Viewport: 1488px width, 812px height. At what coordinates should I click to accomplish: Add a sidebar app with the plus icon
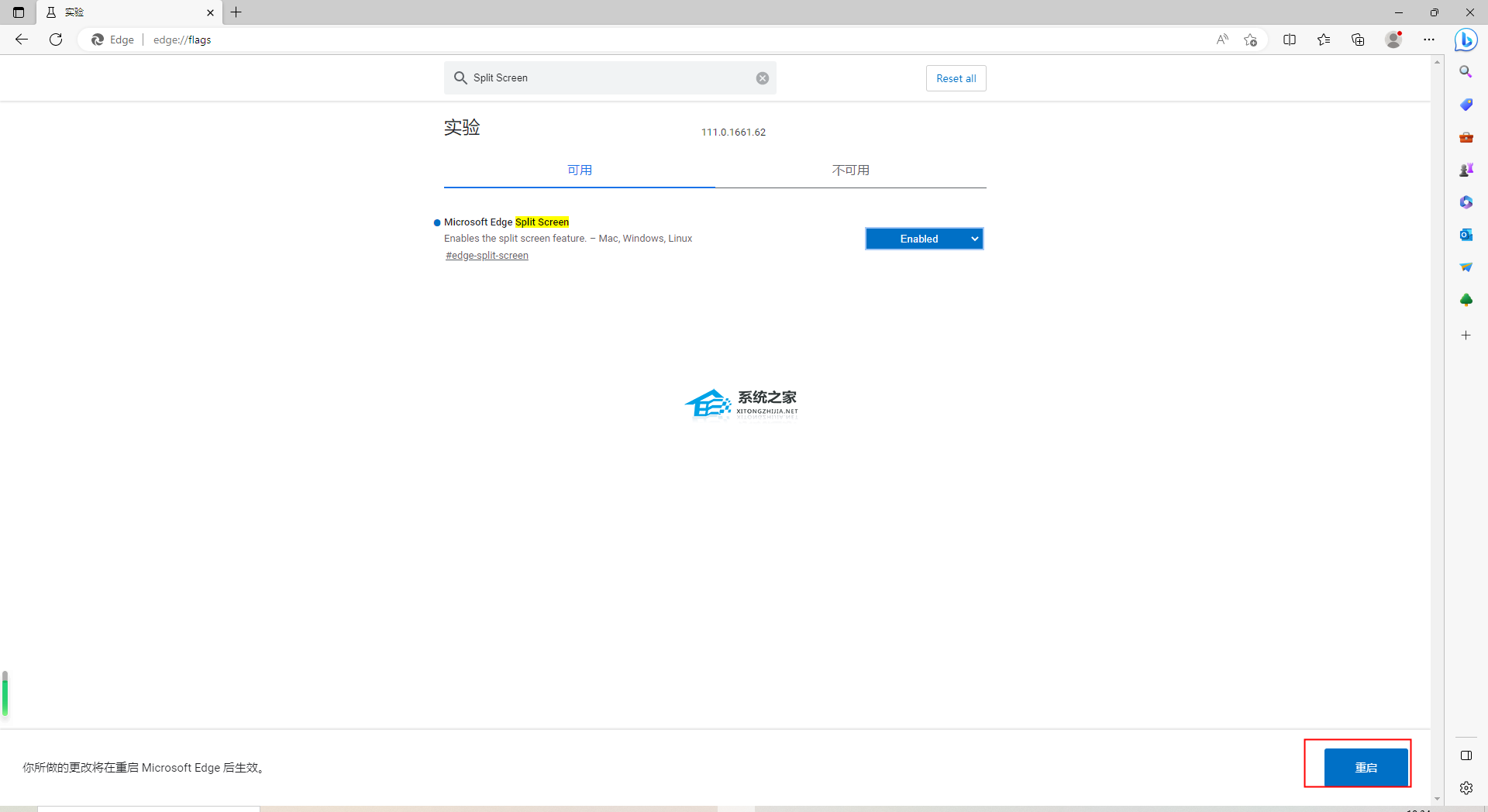(x=1466, y=335)
